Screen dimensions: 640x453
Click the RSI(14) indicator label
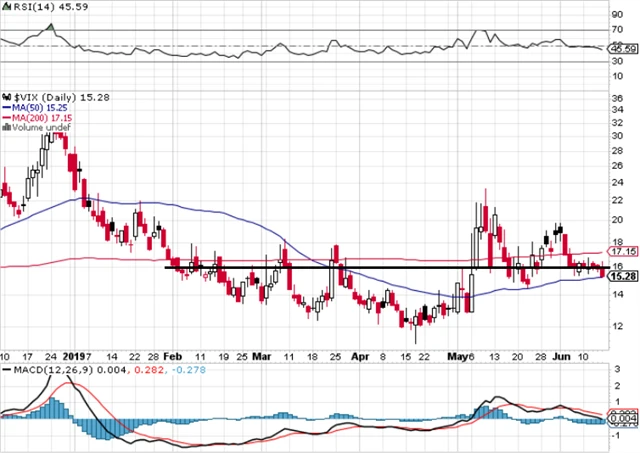coord(30,8)
